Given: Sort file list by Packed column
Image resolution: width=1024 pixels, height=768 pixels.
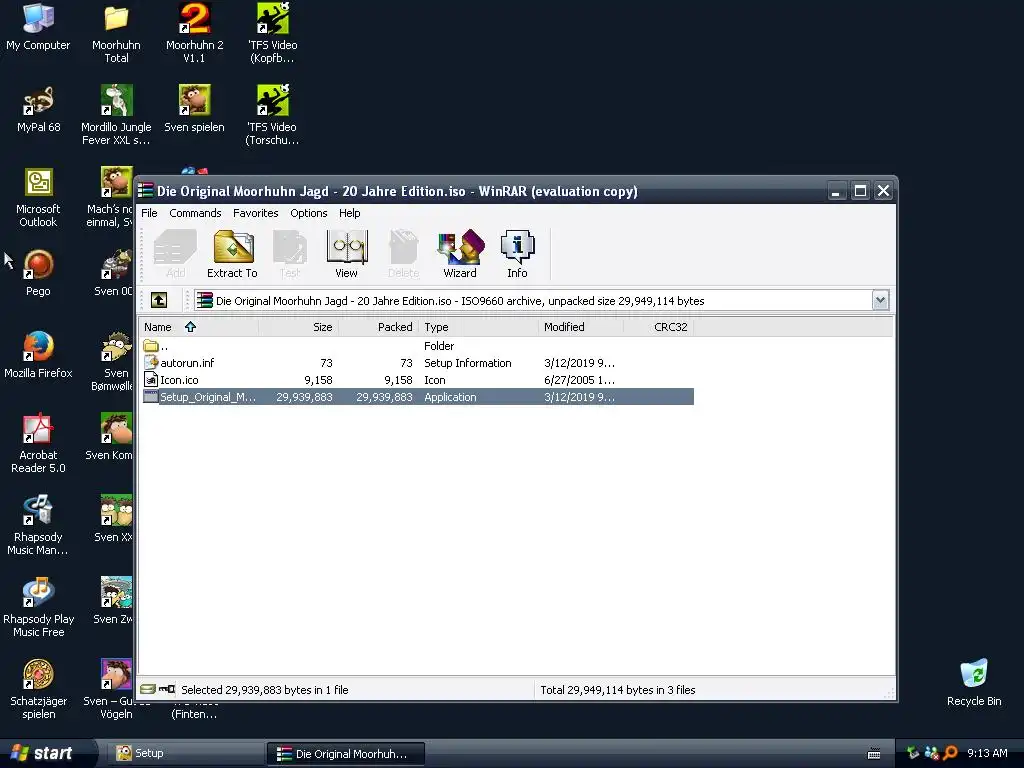Looking at the screenshot, I should pyautogui.click(x=378, y=327).
